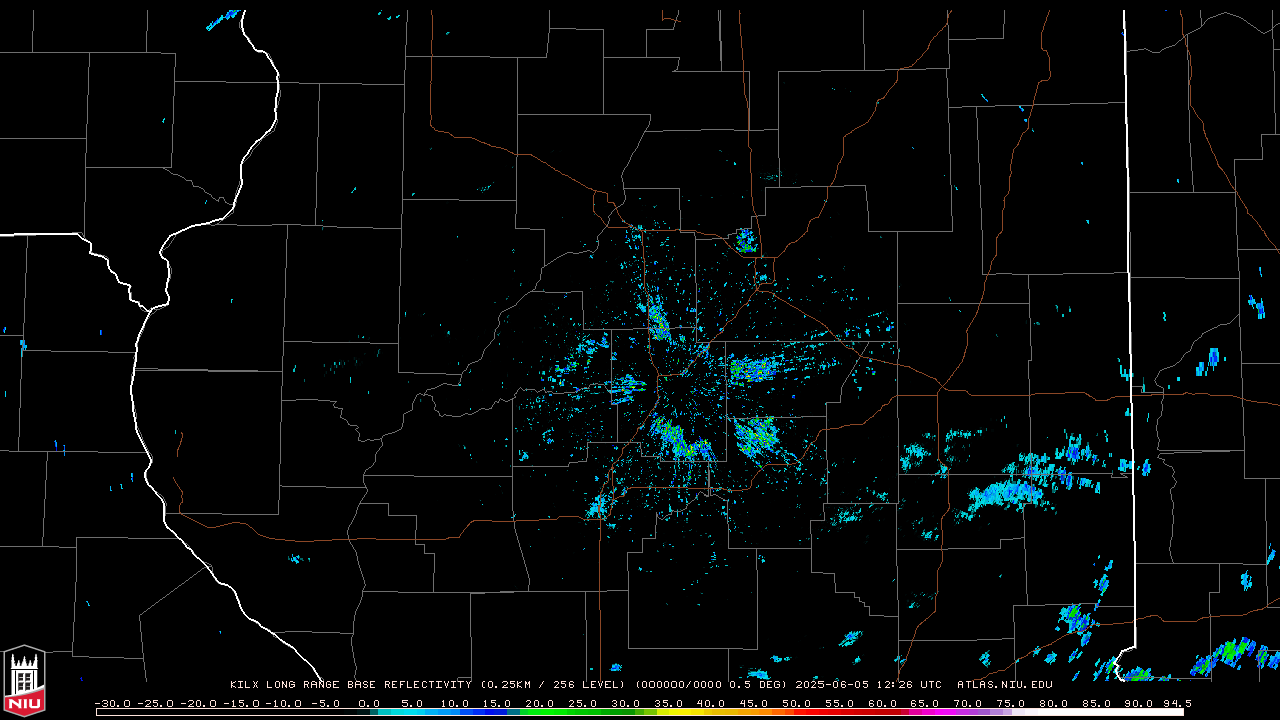Click the -15.0 scale label
The width and height of the screenshot is (1280, 720).
[242, 703]
